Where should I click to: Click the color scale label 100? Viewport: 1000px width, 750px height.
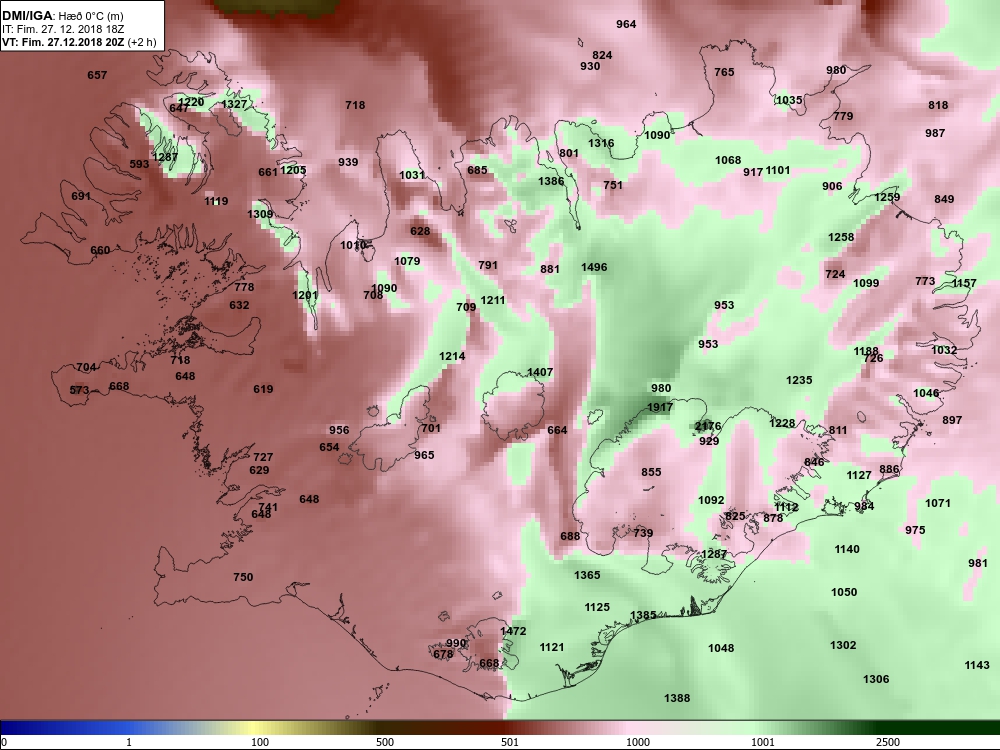(x=260, y=742)
